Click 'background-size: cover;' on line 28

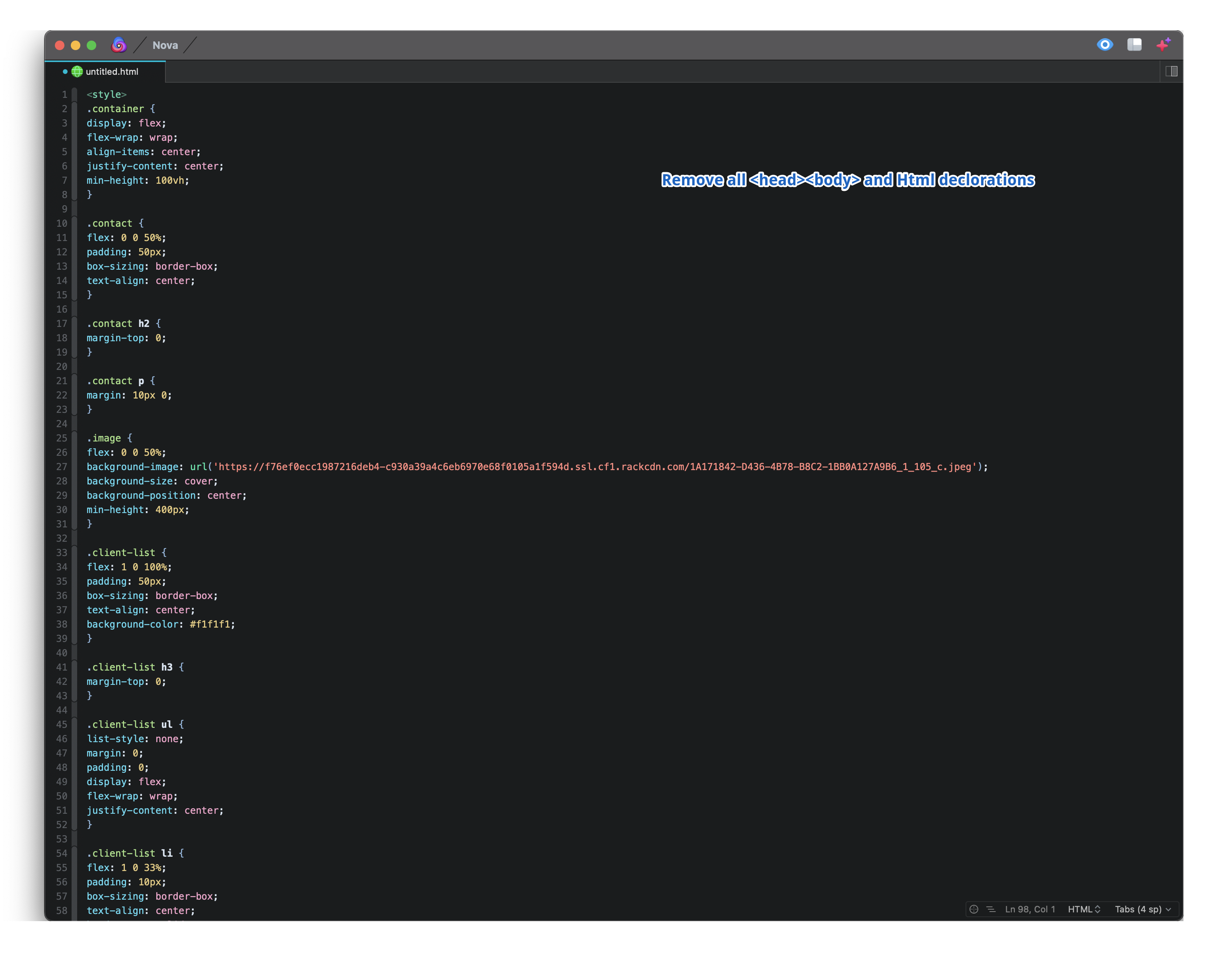[x=152, y=481]
